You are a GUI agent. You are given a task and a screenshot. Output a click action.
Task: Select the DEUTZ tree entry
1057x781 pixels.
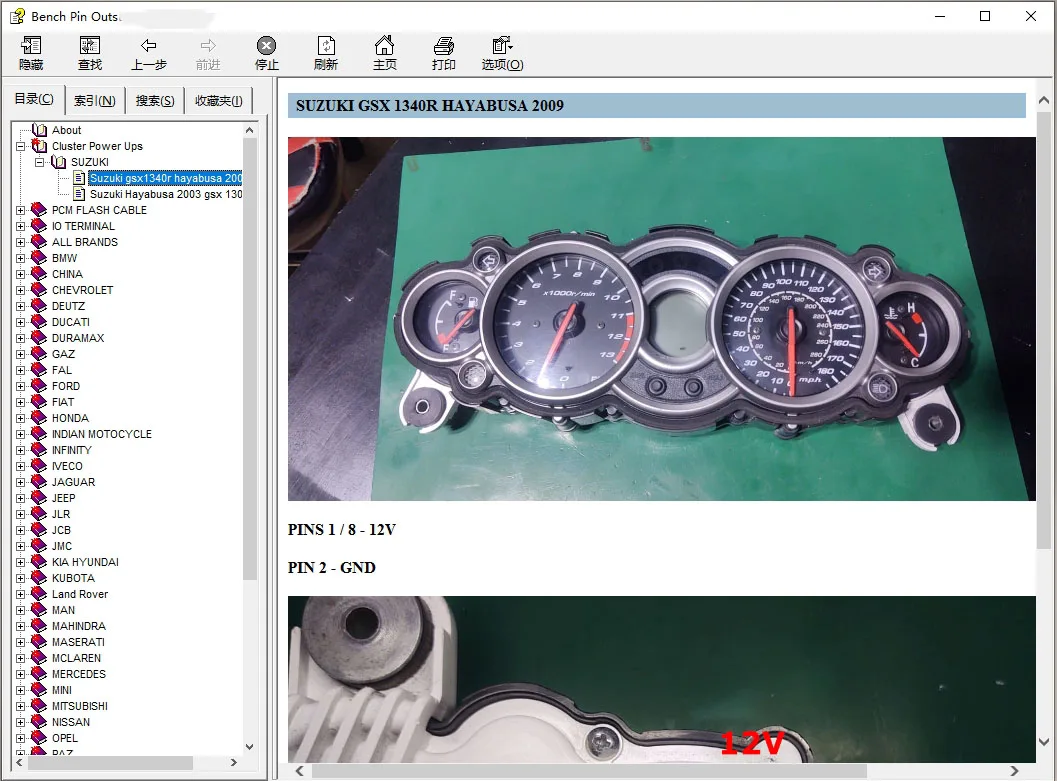(68, 306)
